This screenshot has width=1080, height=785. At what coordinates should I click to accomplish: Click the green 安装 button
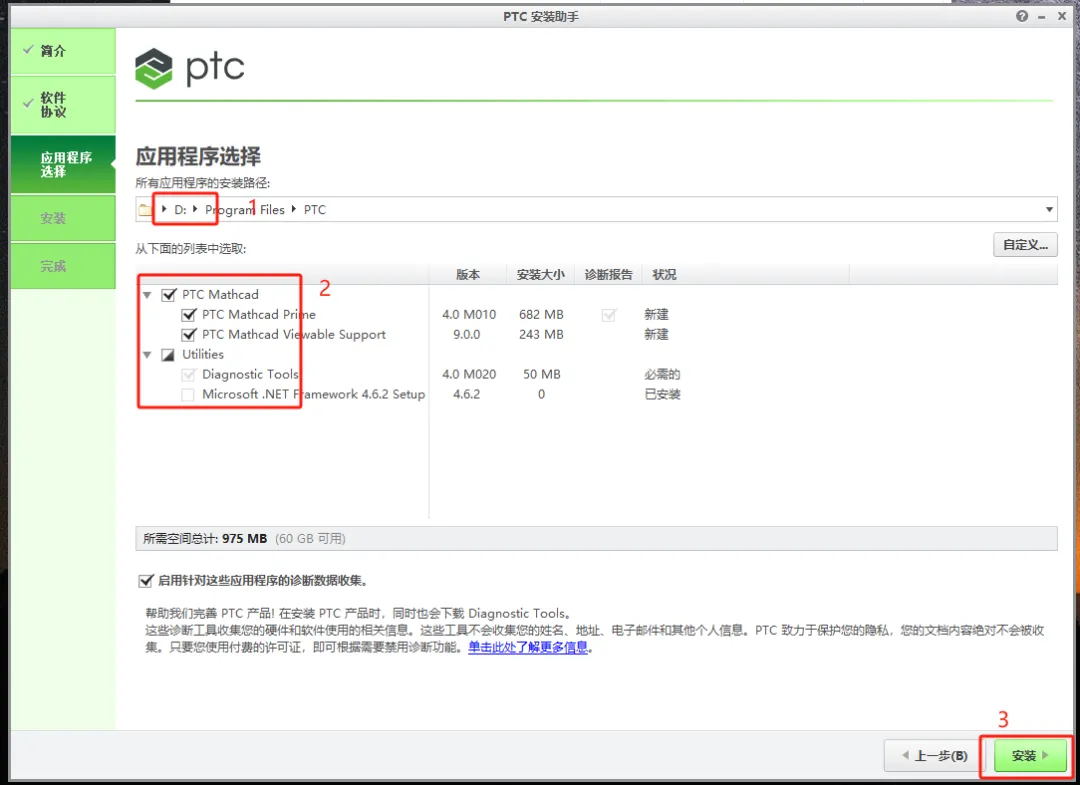(x=1030, y=755)
